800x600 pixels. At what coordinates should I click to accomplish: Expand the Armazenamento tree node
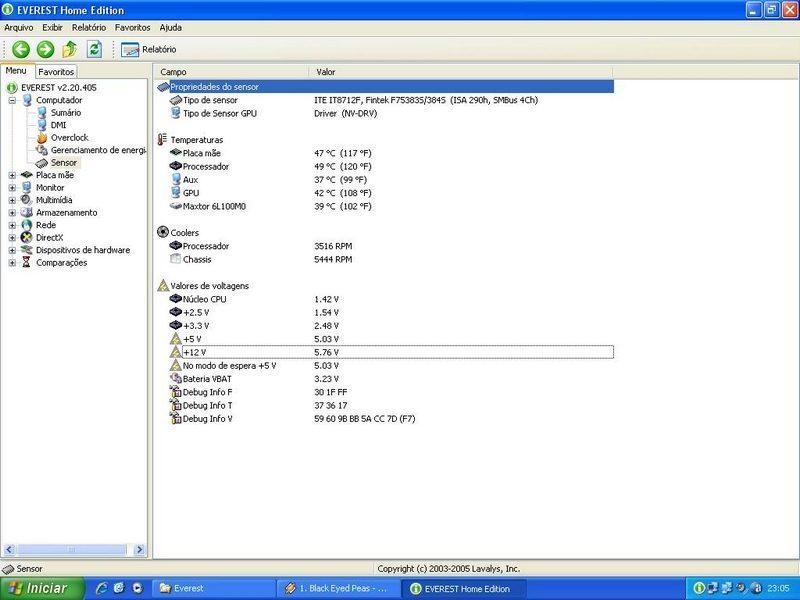pos(12,213)
